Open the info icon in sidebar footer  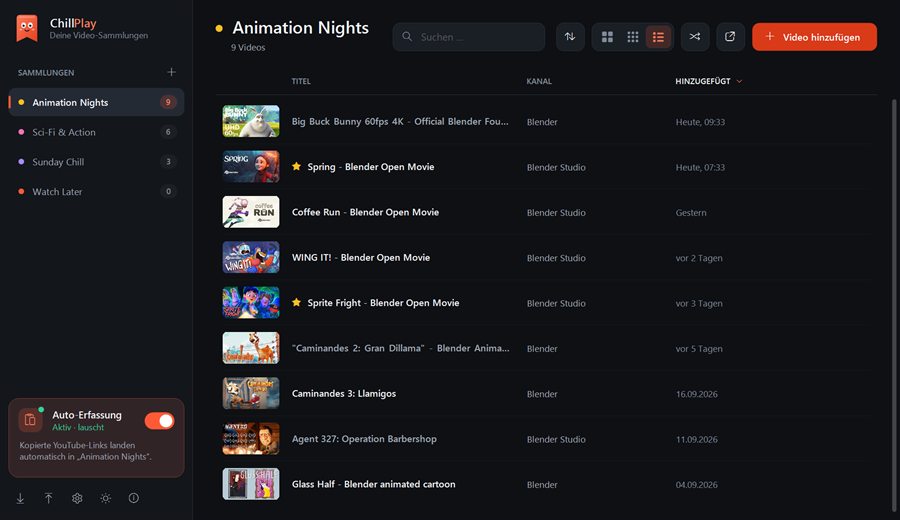click(134, 498)
